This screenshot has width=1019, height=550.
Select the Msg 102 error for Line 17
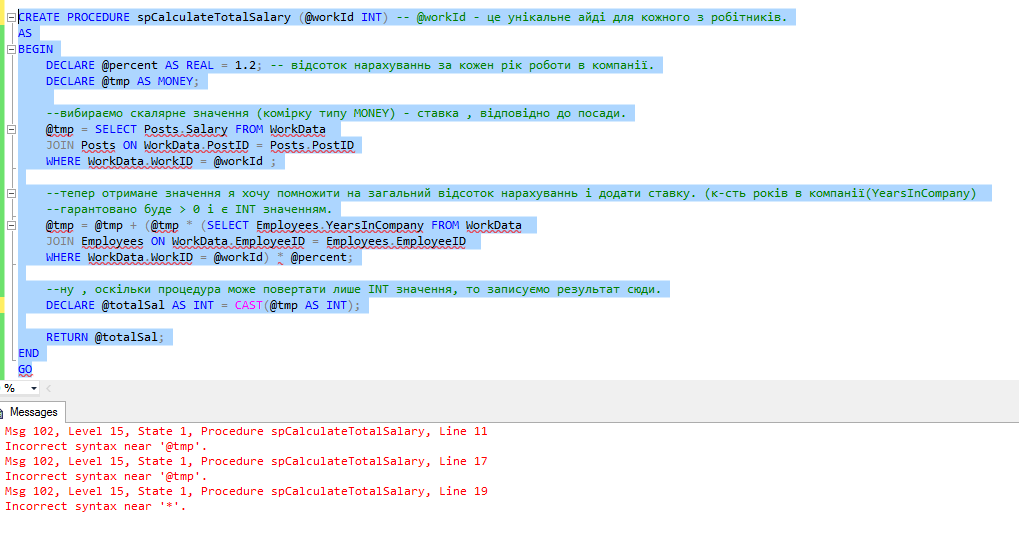click(246, 461)
